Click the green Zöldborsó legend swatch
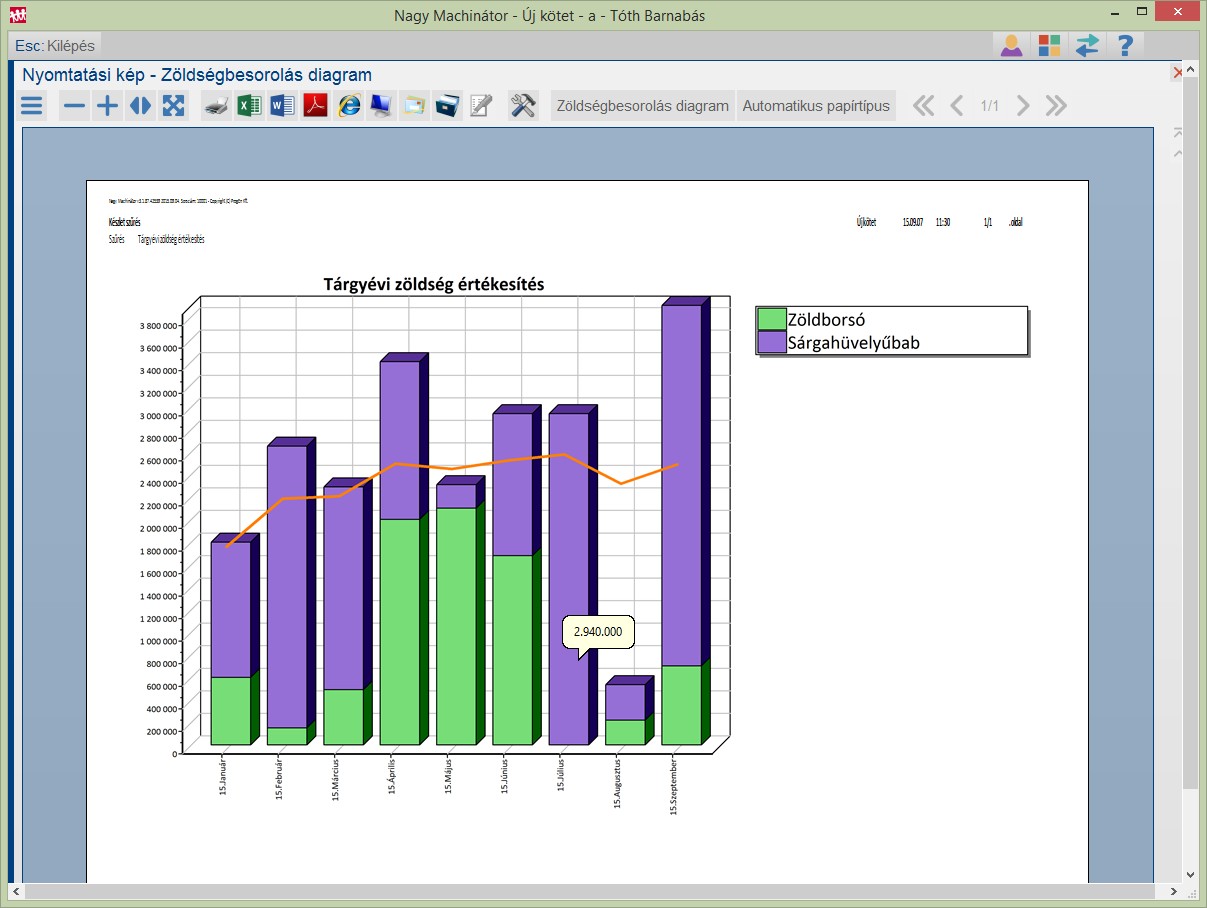1207x908 pixels. coord(771,319)
